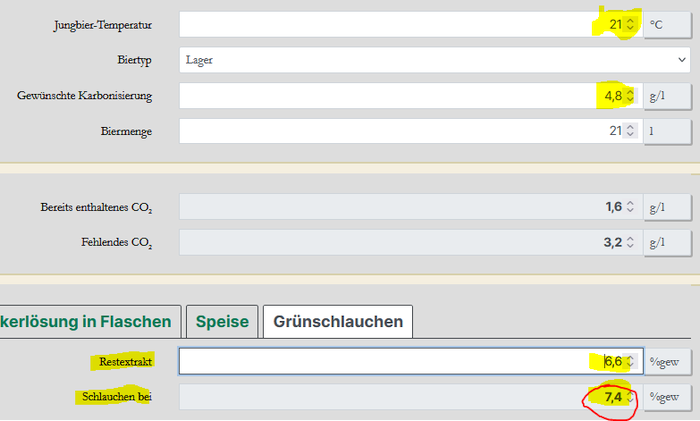Switch to the Zuckerlösung in Flaschen tab

[88, 321]
